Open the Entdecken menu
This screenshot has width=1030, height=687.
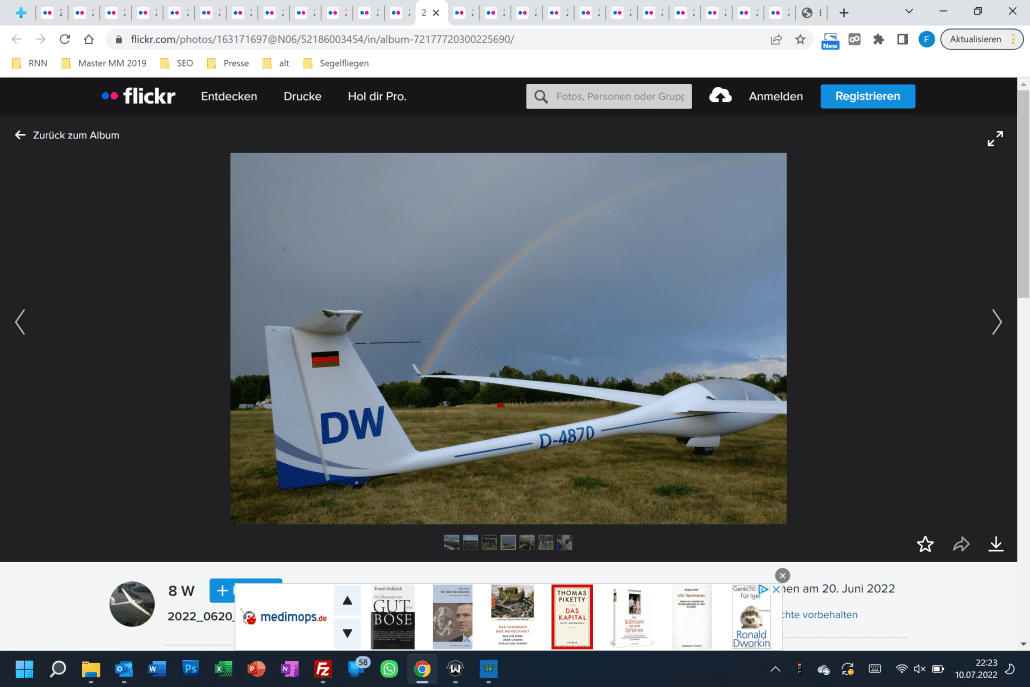click(229, 96)
